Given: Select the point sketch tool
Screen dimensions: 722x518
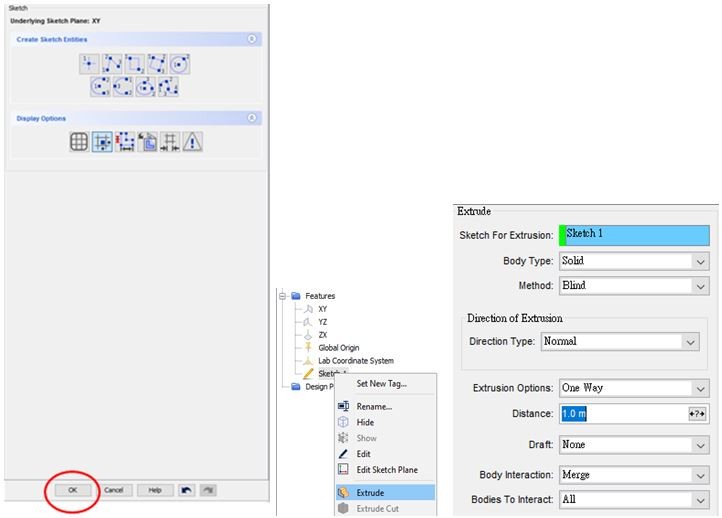Looking at the screenshot, I should pyautogui.click(x=90, y=64).
